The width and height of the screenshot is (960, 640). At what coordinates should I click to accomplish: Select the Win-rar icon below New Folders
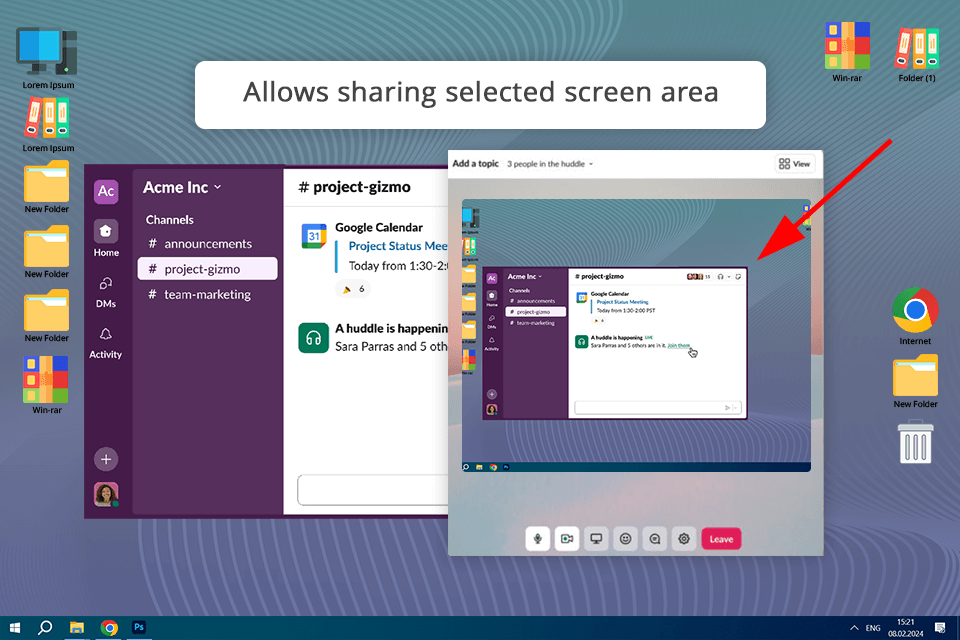click(x=47, y=385)
